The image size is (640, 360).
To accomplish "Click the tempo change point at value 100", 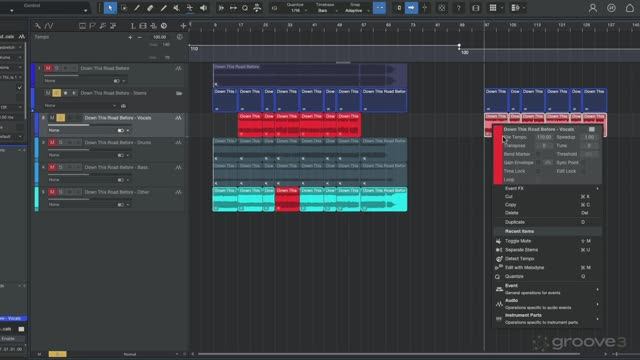I will (459, 46).
